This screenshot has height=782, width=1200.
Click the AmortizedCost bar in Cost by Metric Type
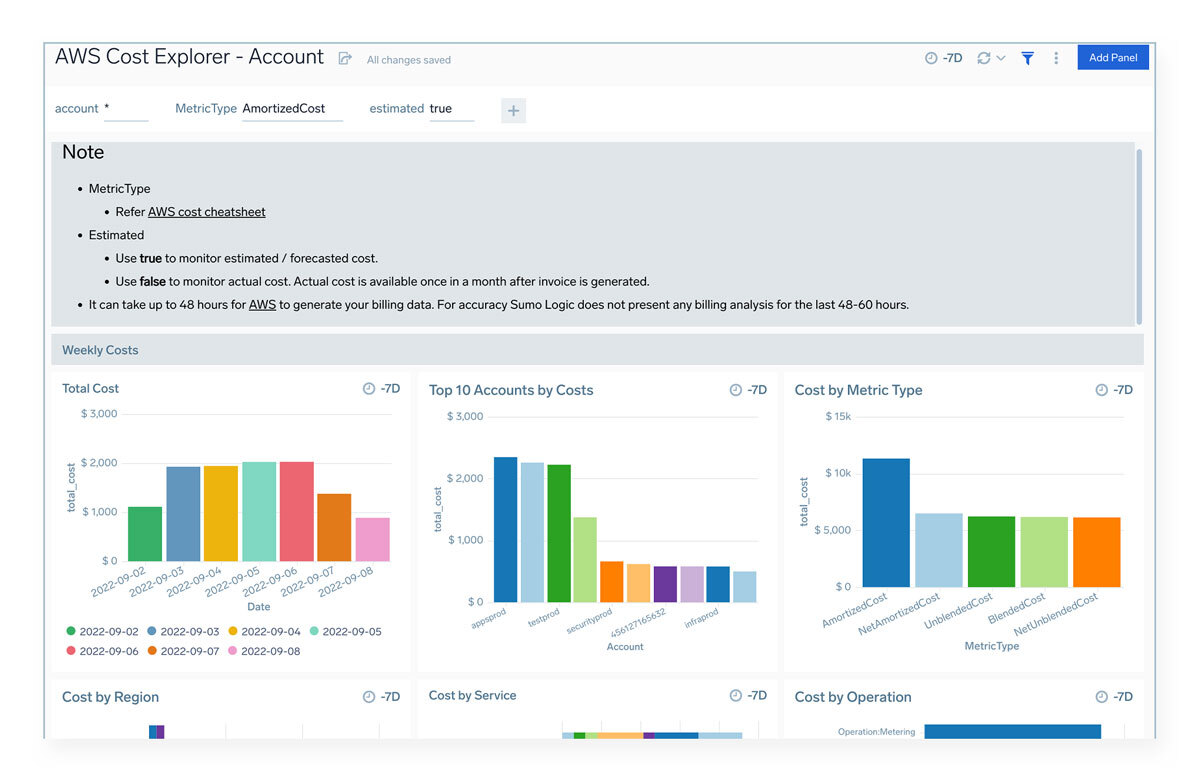886,523
